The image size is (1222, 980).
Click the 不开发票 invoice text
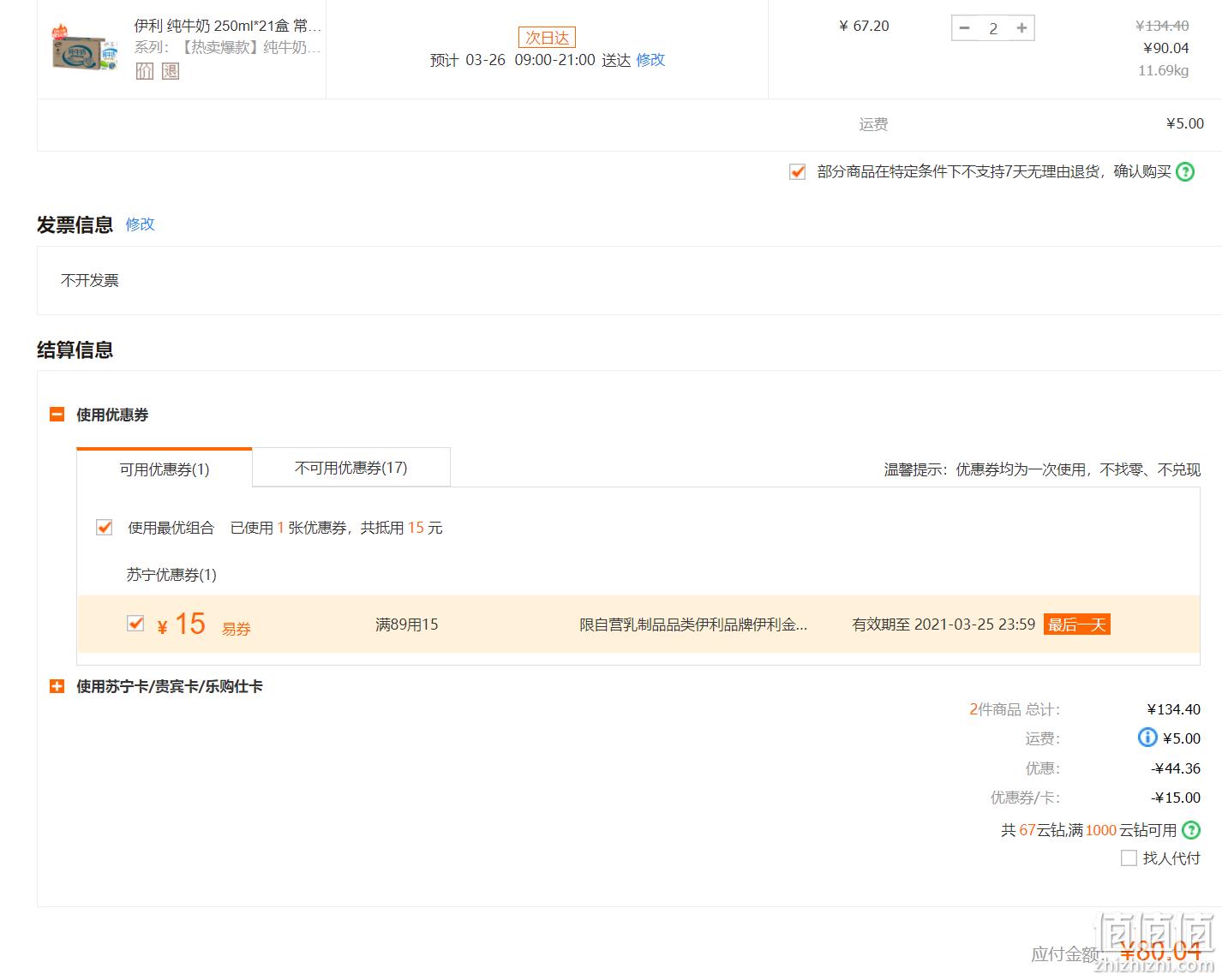coord(90,280)
